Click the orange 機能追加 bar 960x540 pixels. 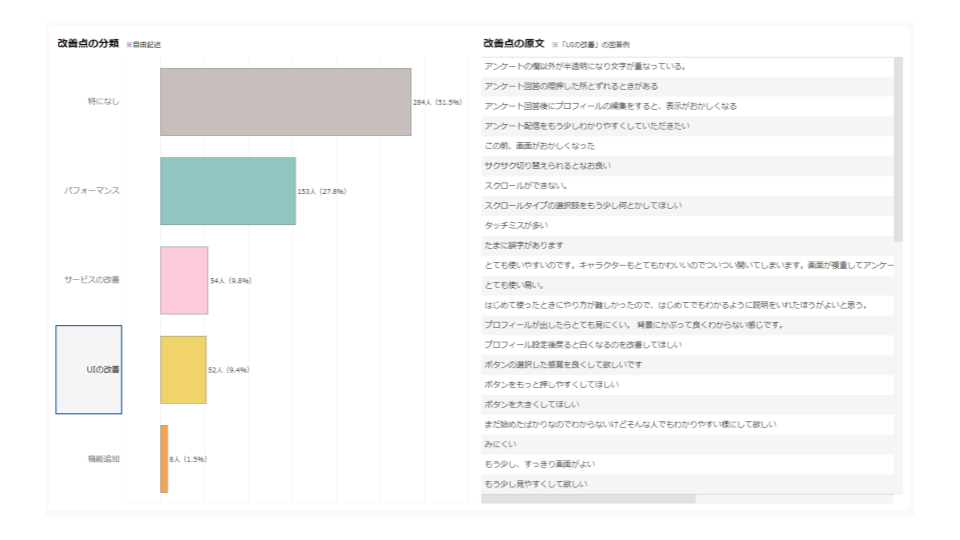[x=164, y=459]
